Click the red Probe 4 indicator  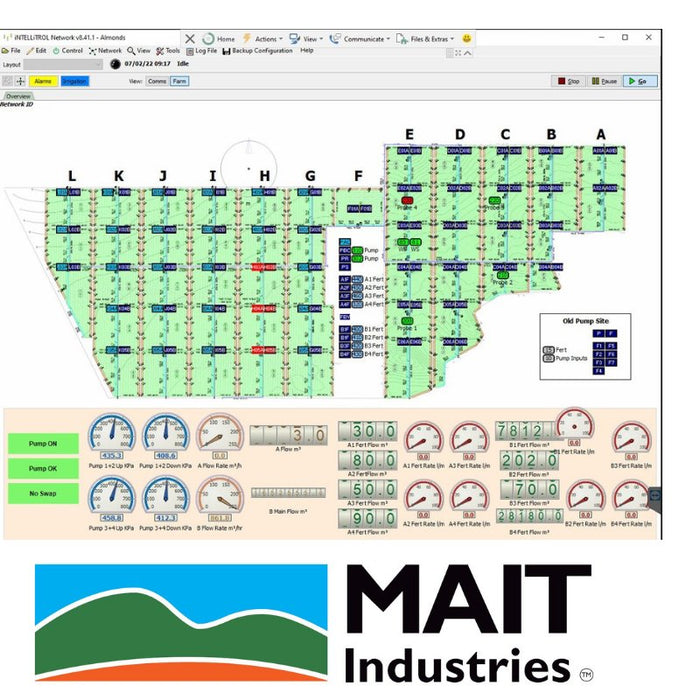[x=407, y=201]
